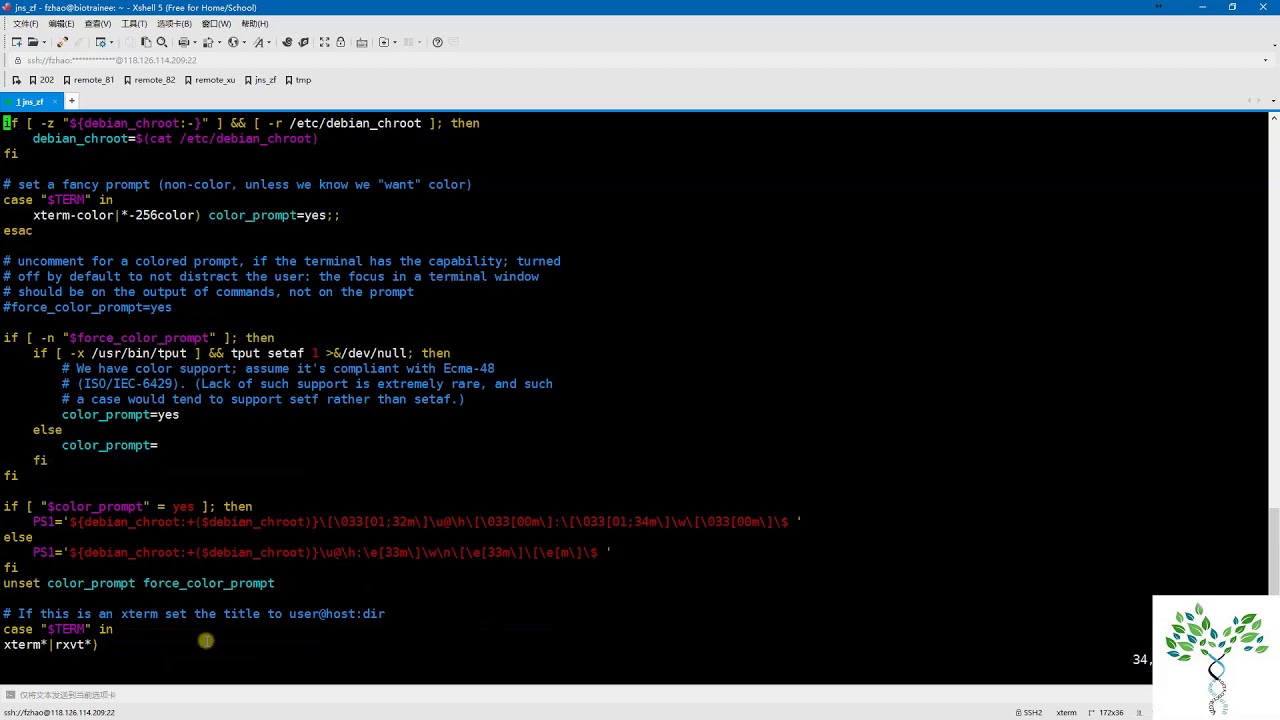
Task: Open the remote_81 session bookmark
Action: click(x=88, y=80)
